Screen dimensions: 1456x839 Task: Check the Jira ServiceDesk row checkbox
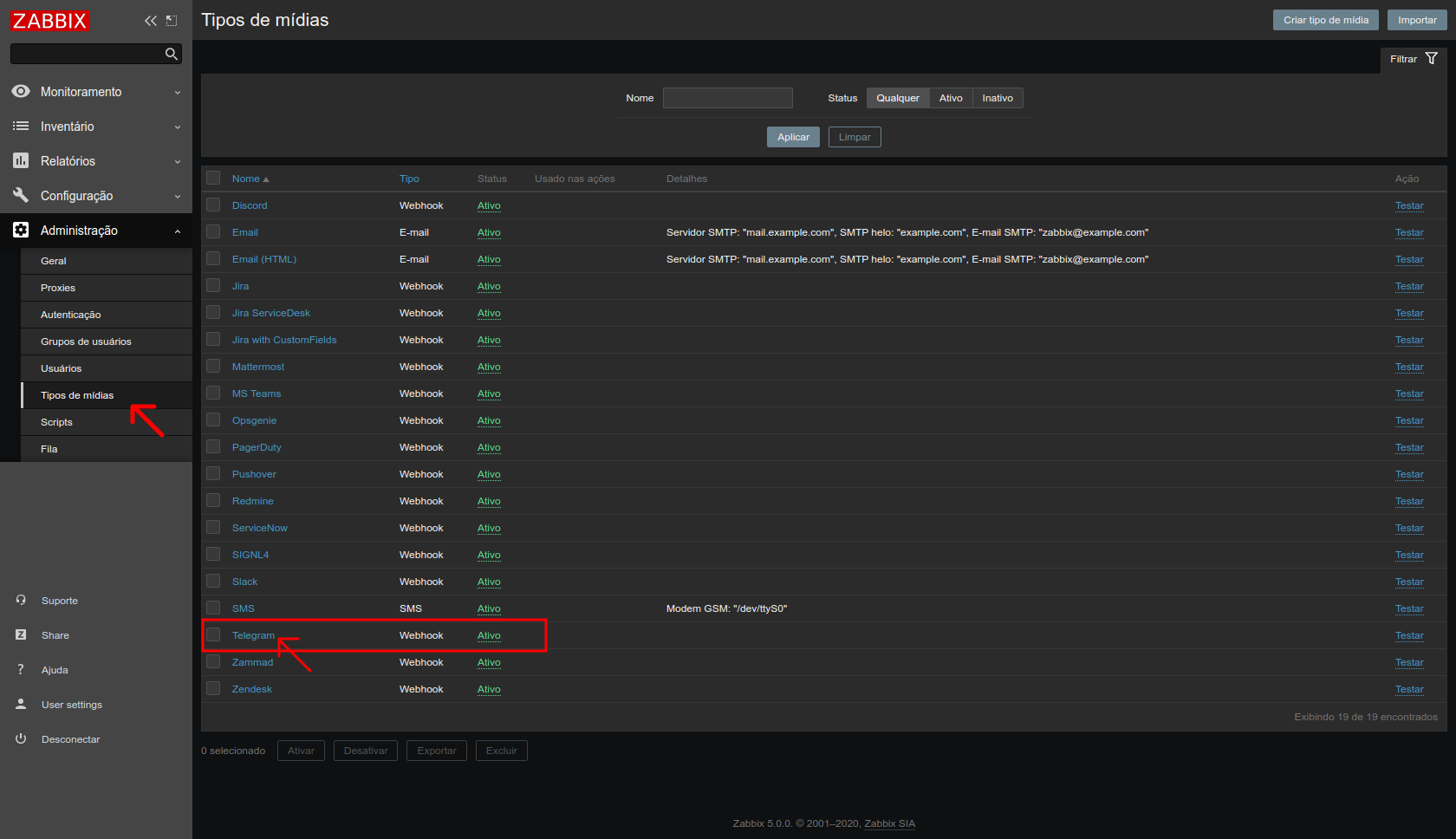(213, 312)
